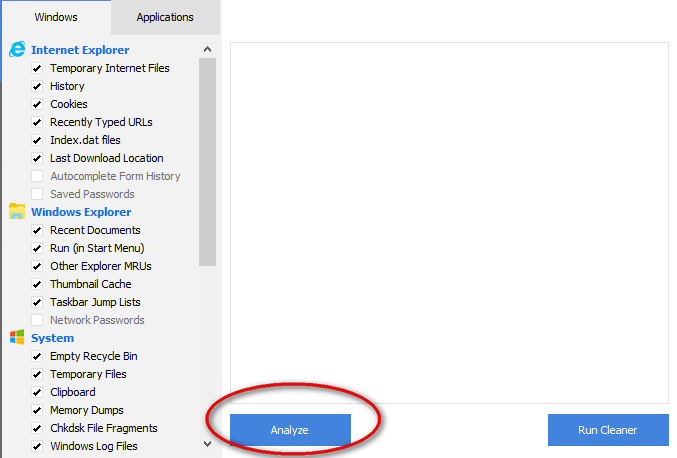
Task: Enable Autocomplete Form History checkbox
Action: 37,176
